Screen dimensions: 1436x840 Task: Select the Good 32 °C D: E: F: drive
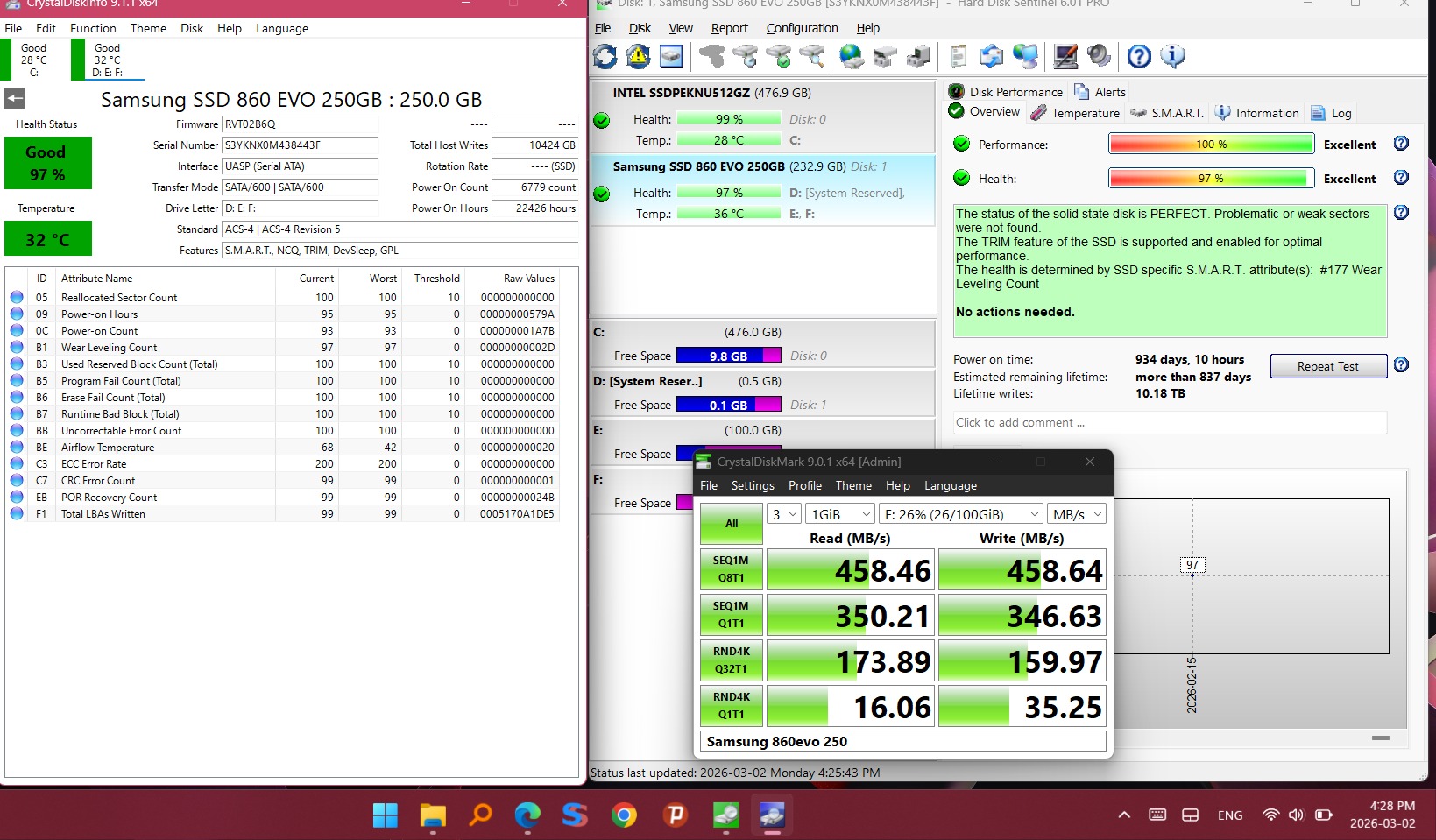107,60
